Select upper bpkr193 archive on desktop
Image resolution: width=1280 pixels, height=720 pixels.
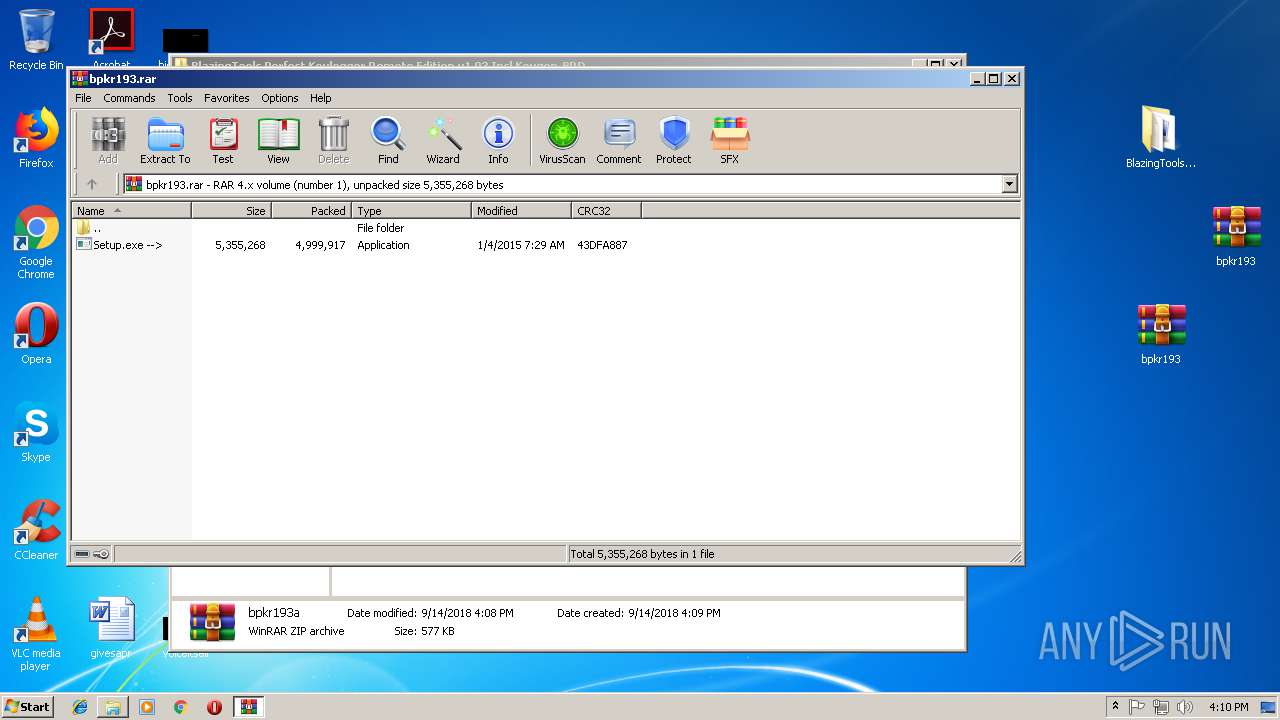(1236, 236)
